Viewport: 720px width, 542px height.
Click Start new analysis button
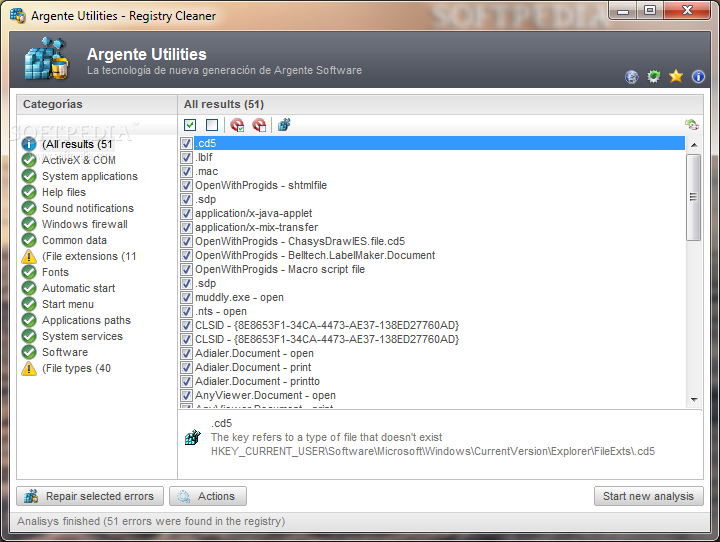coord(648,496)
